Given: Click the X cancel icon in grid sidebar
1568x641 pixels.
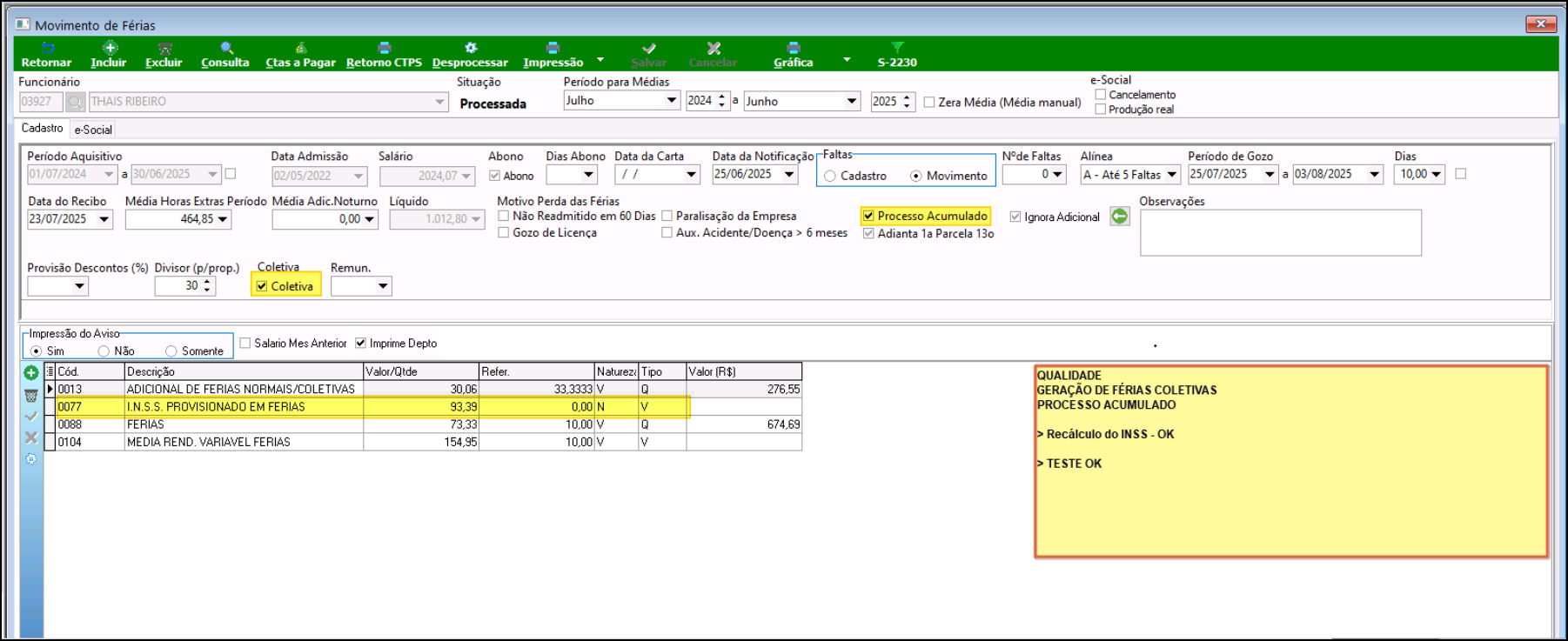Looking at the screenshot, I should (x=30, y=437).
